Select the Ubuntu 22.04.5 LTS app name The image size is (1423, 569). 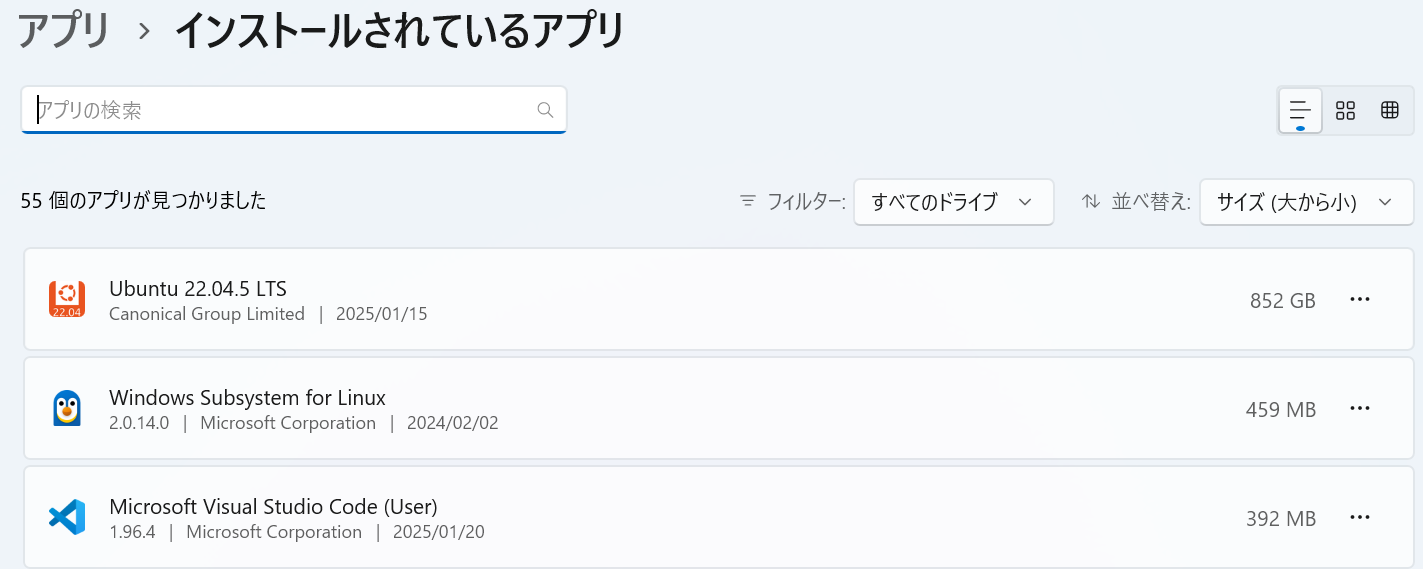198,289
